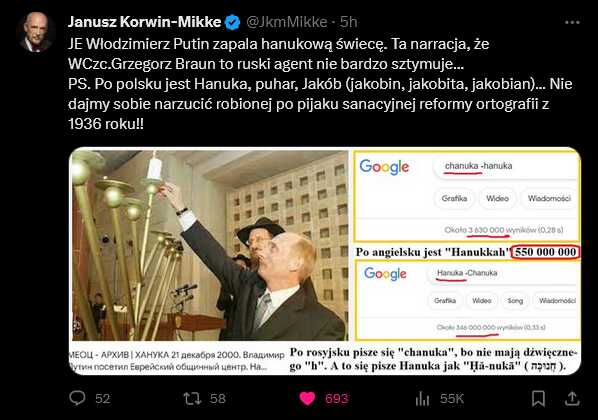Click the top Google logo in image
Image resolution: width=598 pixels, height=420 pixels.
[384, 167]
